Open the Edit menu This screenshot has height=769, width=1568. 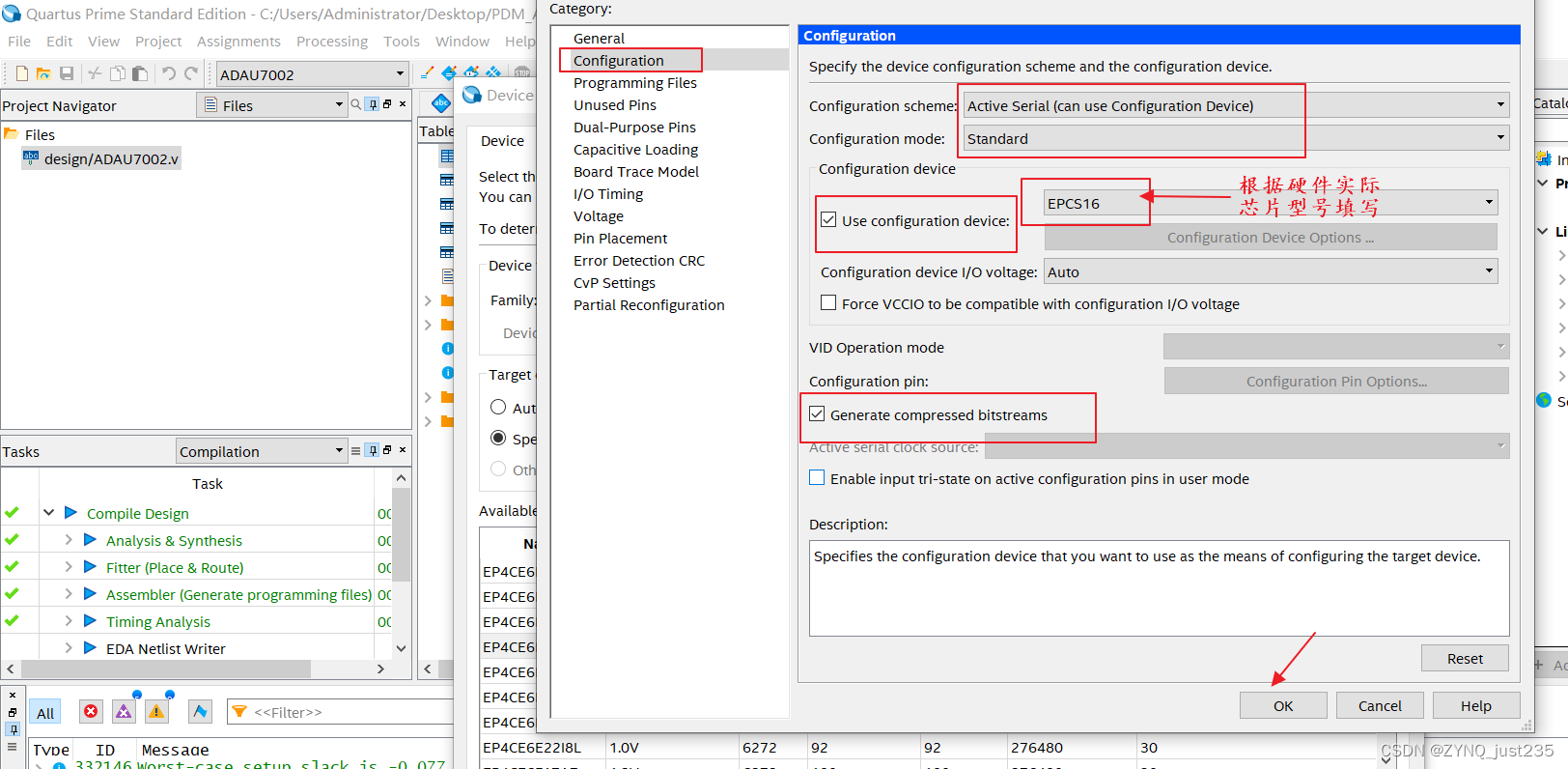coord(59,42)
